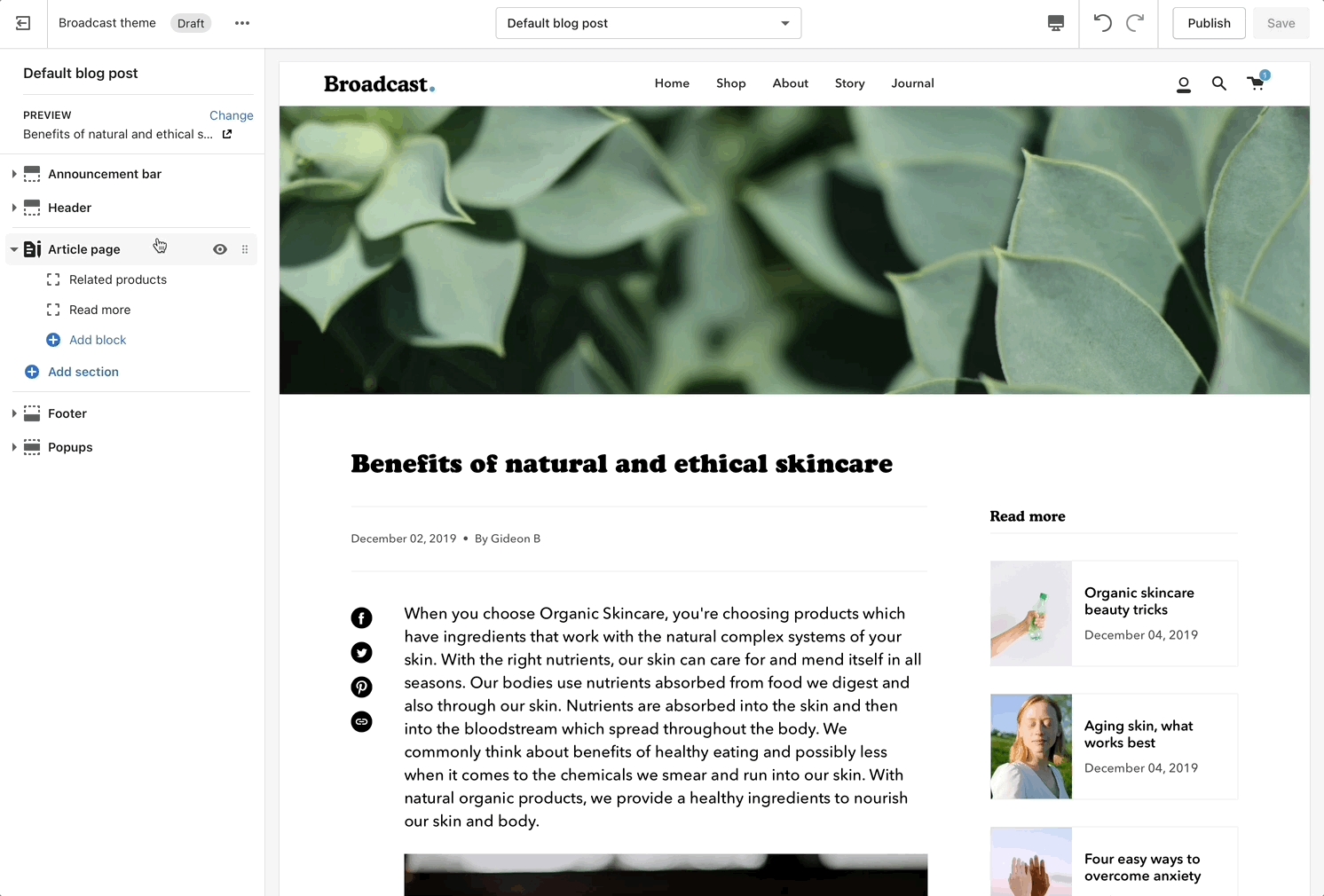Screen dimensions: 1324x896
Task: Share article on Facebook
Action: (x=361, y=618)
